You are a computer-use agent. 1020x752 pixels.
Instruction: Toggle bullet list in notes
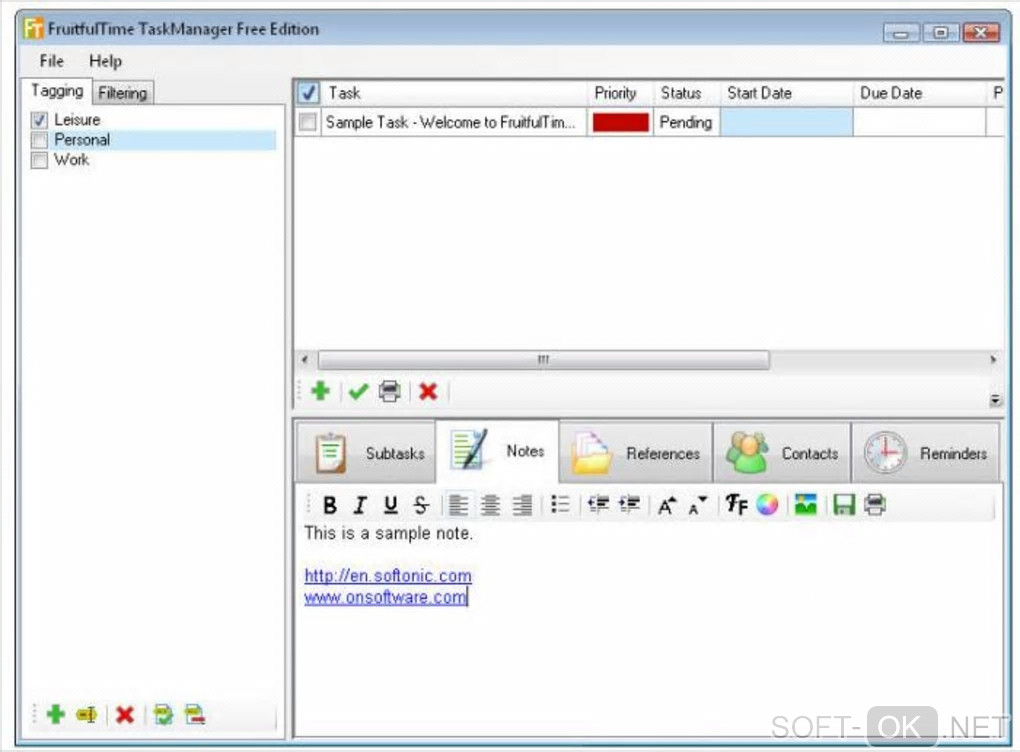coord(559,505)
